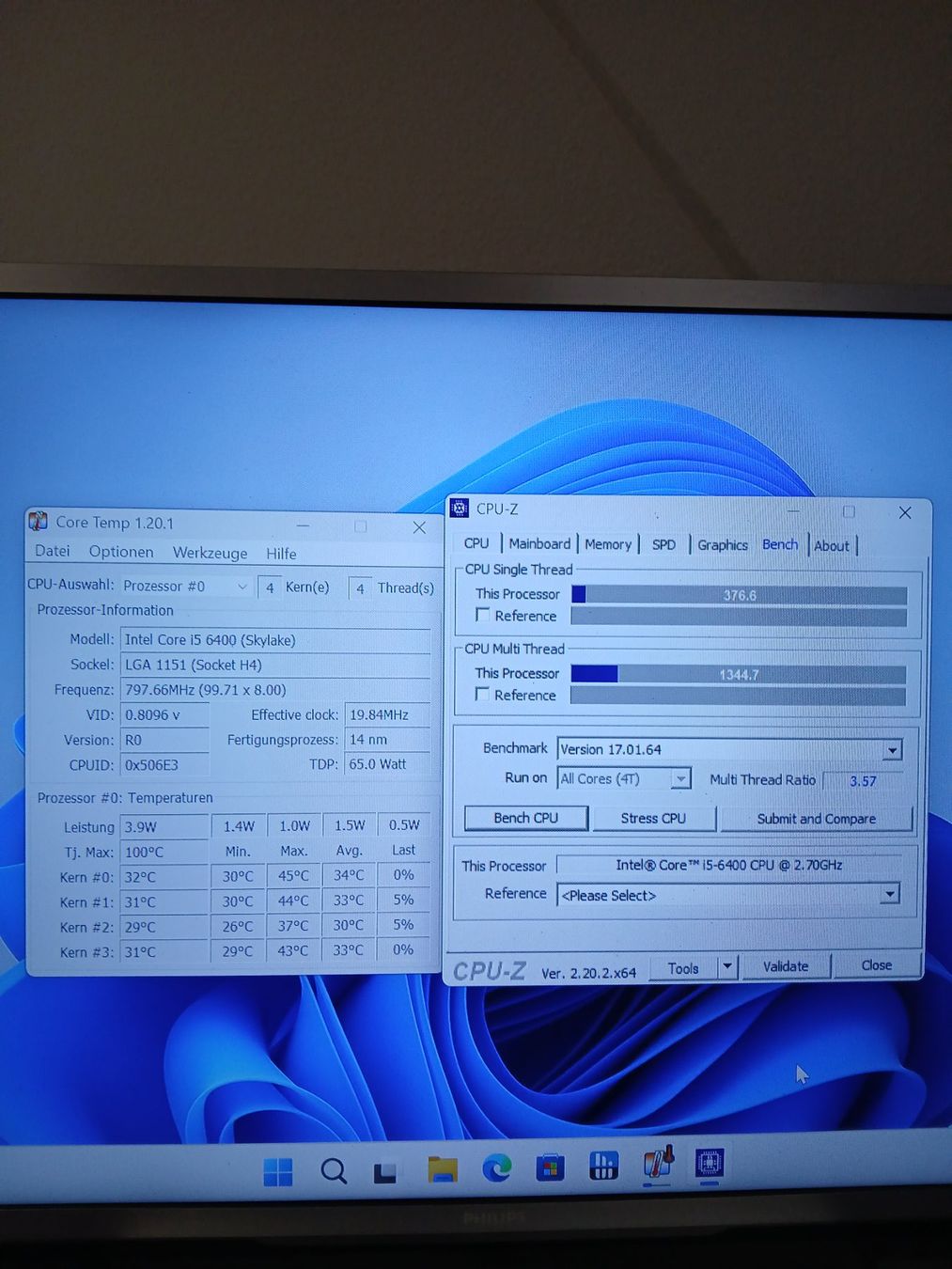Click CPUID value 0x506E3
Screen dimensions: 952x1269
click(x=164, y=764)
